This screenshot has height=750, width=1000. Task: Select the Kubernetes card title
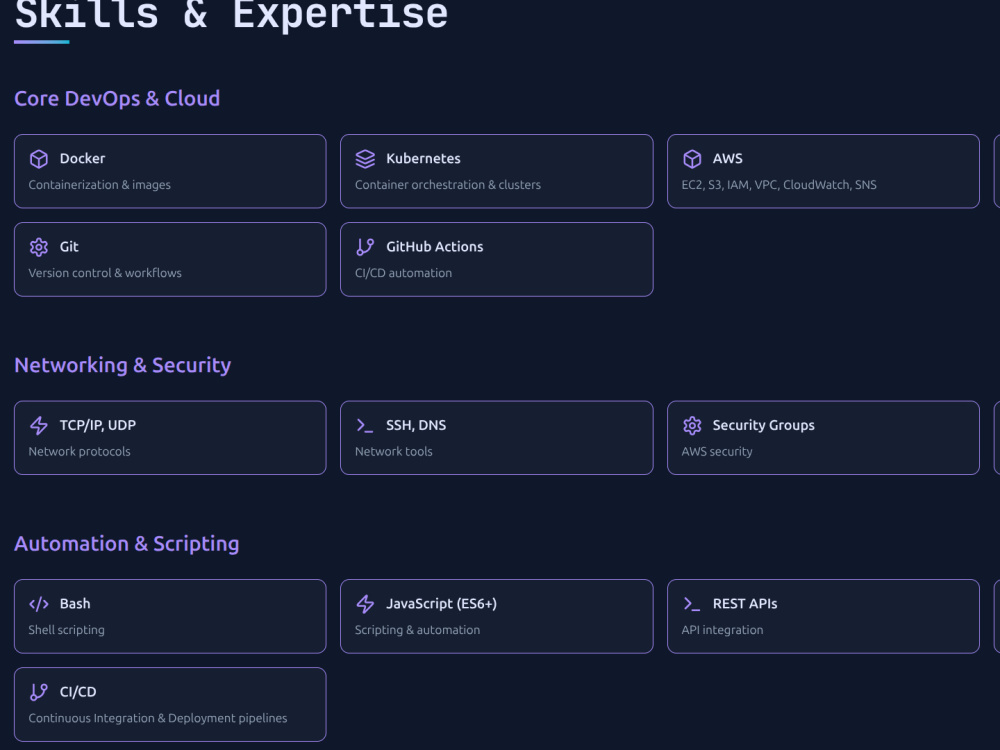coord(423,158)
